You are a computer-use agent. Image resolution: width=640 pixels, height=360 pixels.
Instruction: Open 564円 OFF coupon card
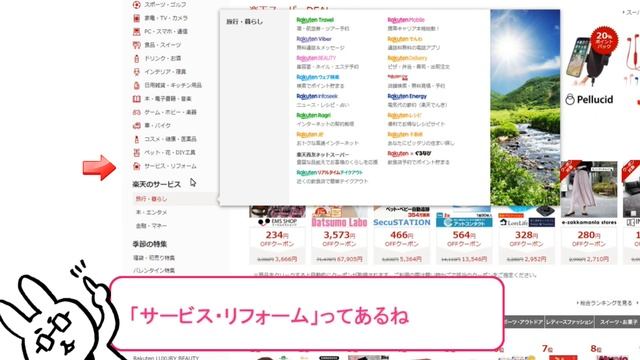point(464,235)
